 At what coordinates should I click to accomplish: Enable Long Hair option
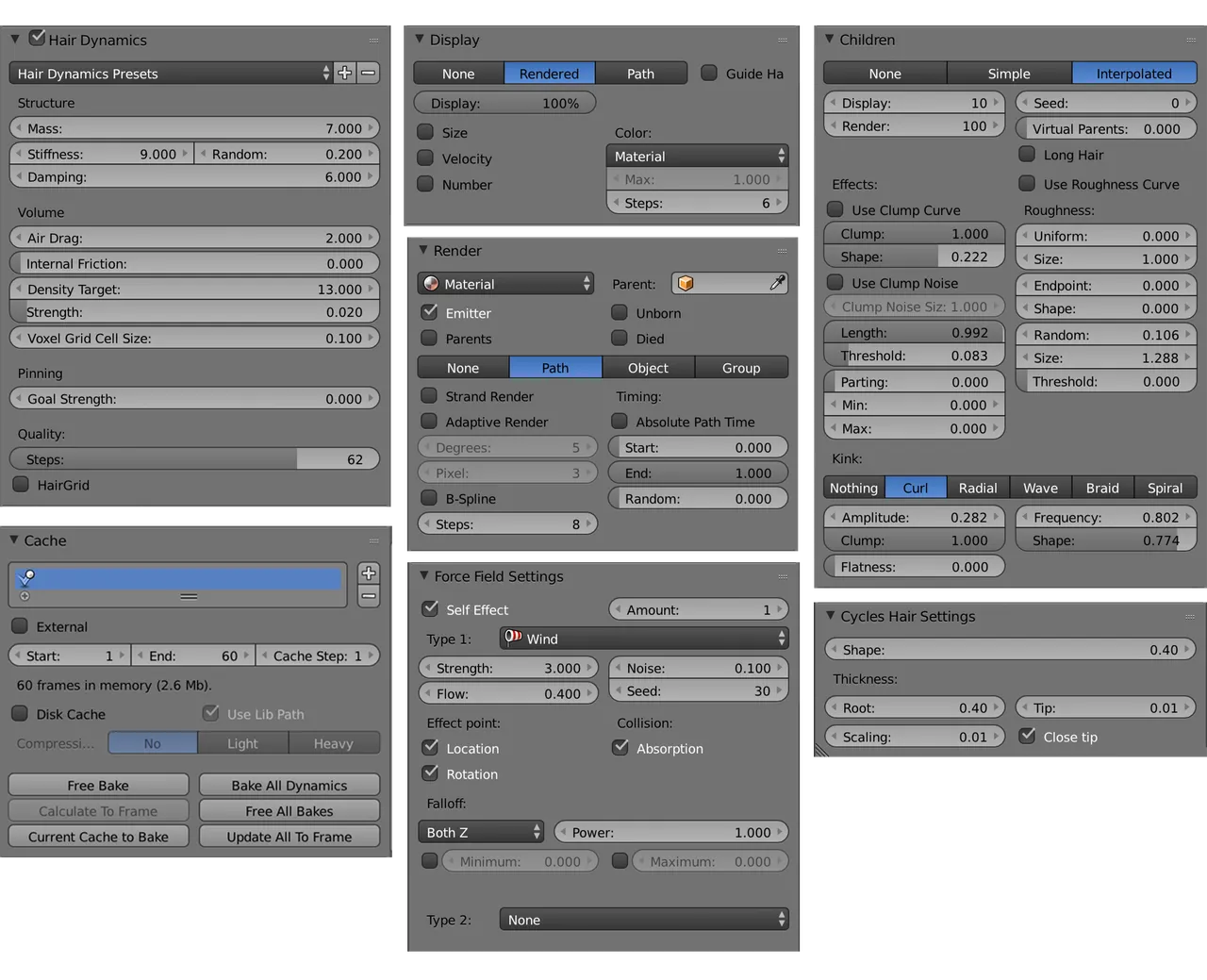tap(1027, 154)
